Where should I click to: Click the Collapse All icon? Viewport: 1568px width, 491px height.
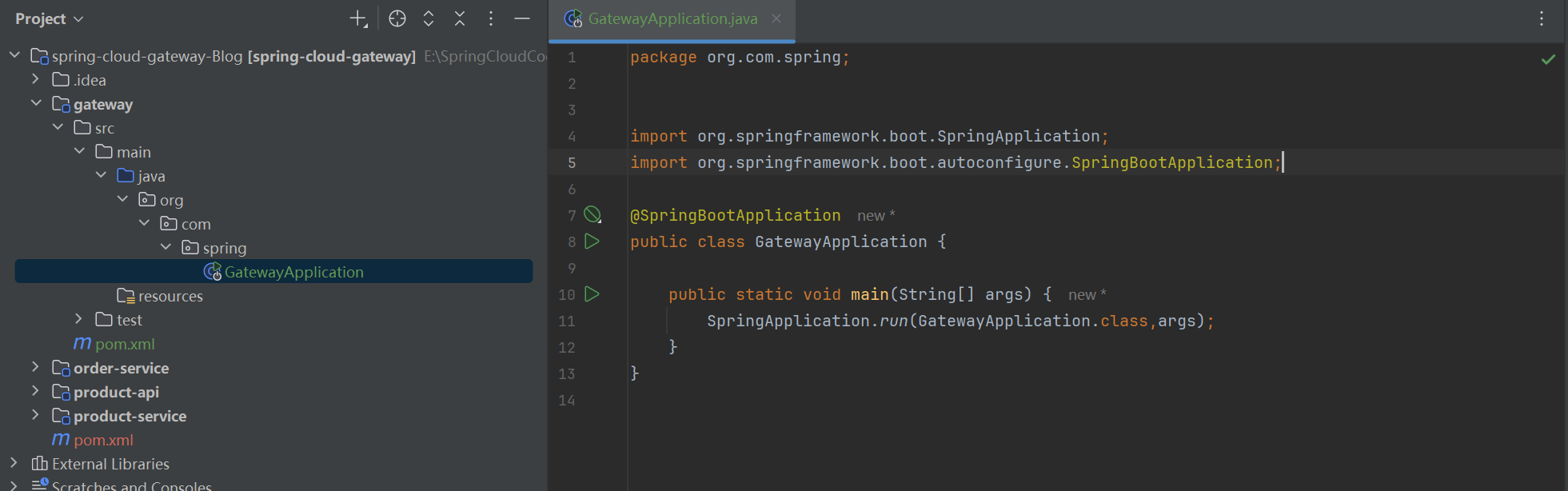pyautogui.click(x=460, y=18)
